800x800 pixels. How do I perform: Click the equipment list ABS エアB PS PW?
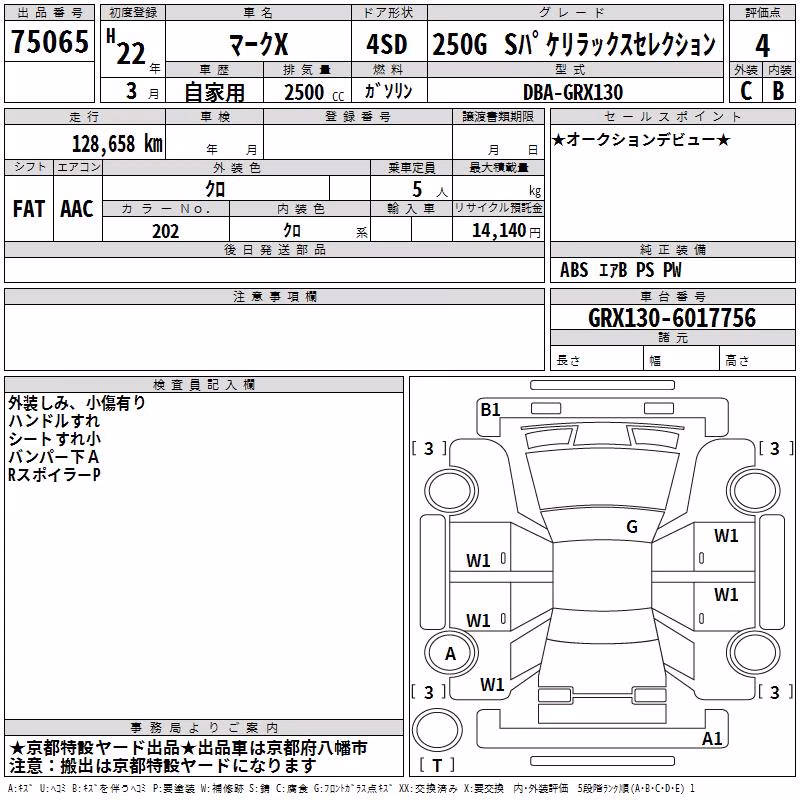pos(620,270)
